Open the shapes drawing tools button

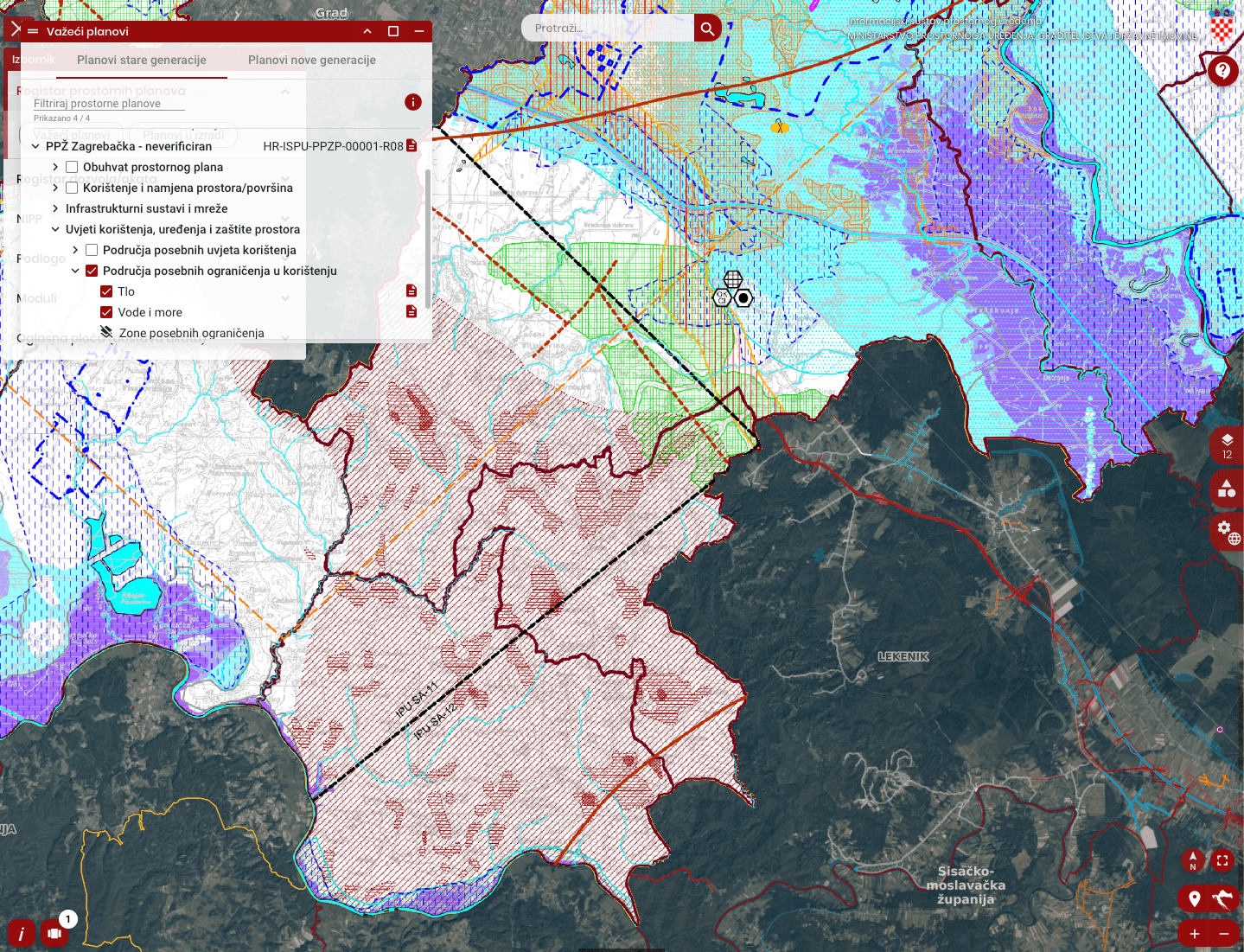click(x=1227, y=489)
